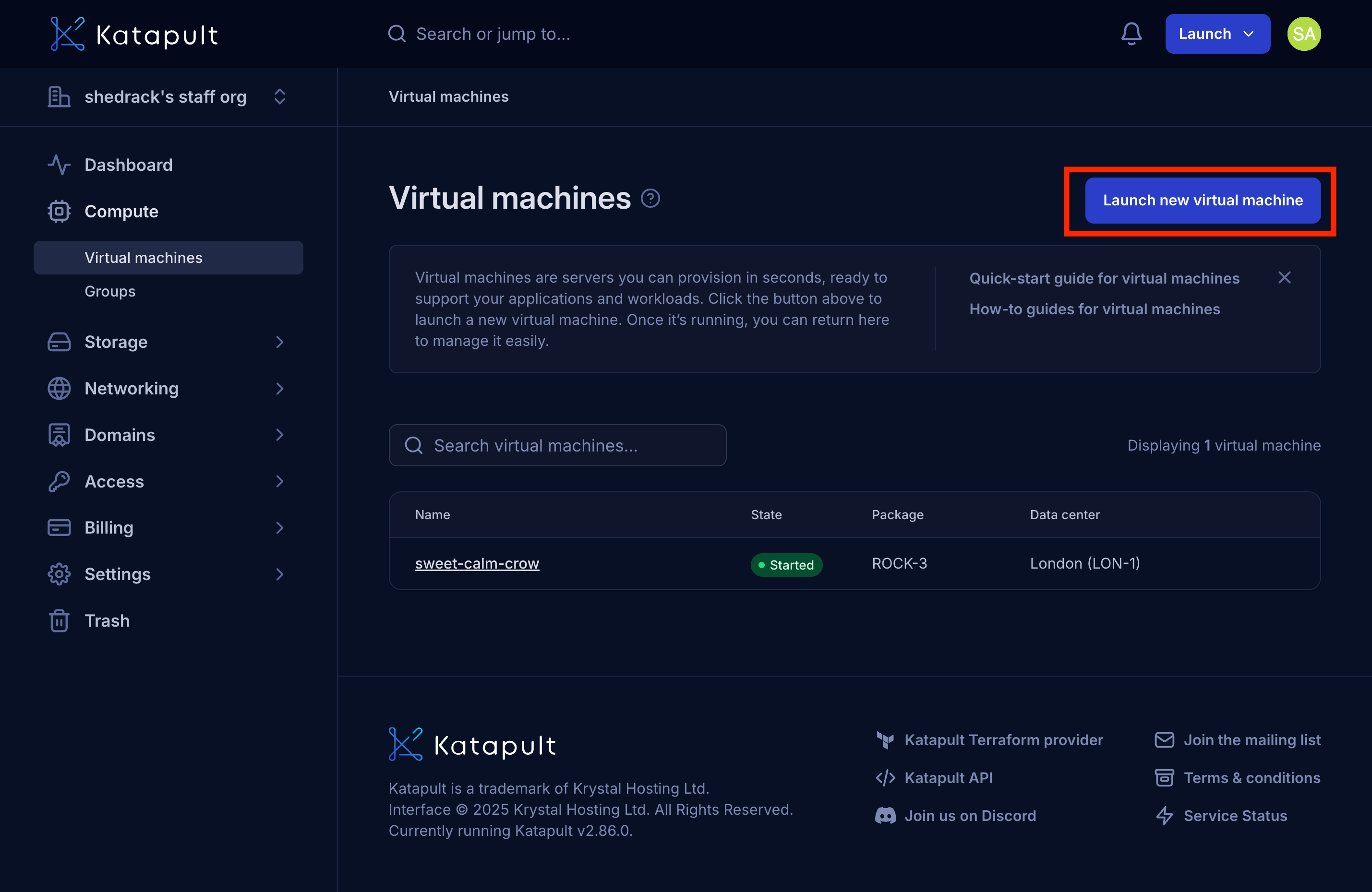This screenshot has height=892, width=1372.
Task: Dismiss the quick-start guides panel
Action: click(x=1285, y=277)
